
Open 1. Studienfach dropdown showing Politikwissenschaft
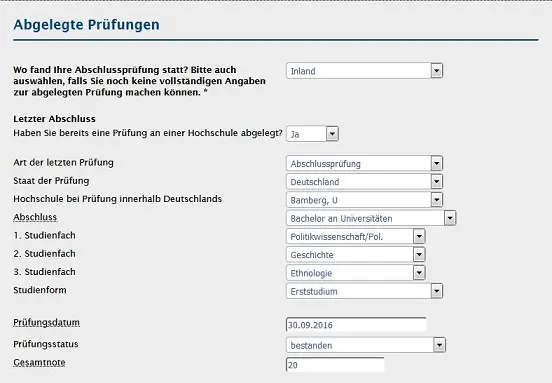[x=356, y=237]
